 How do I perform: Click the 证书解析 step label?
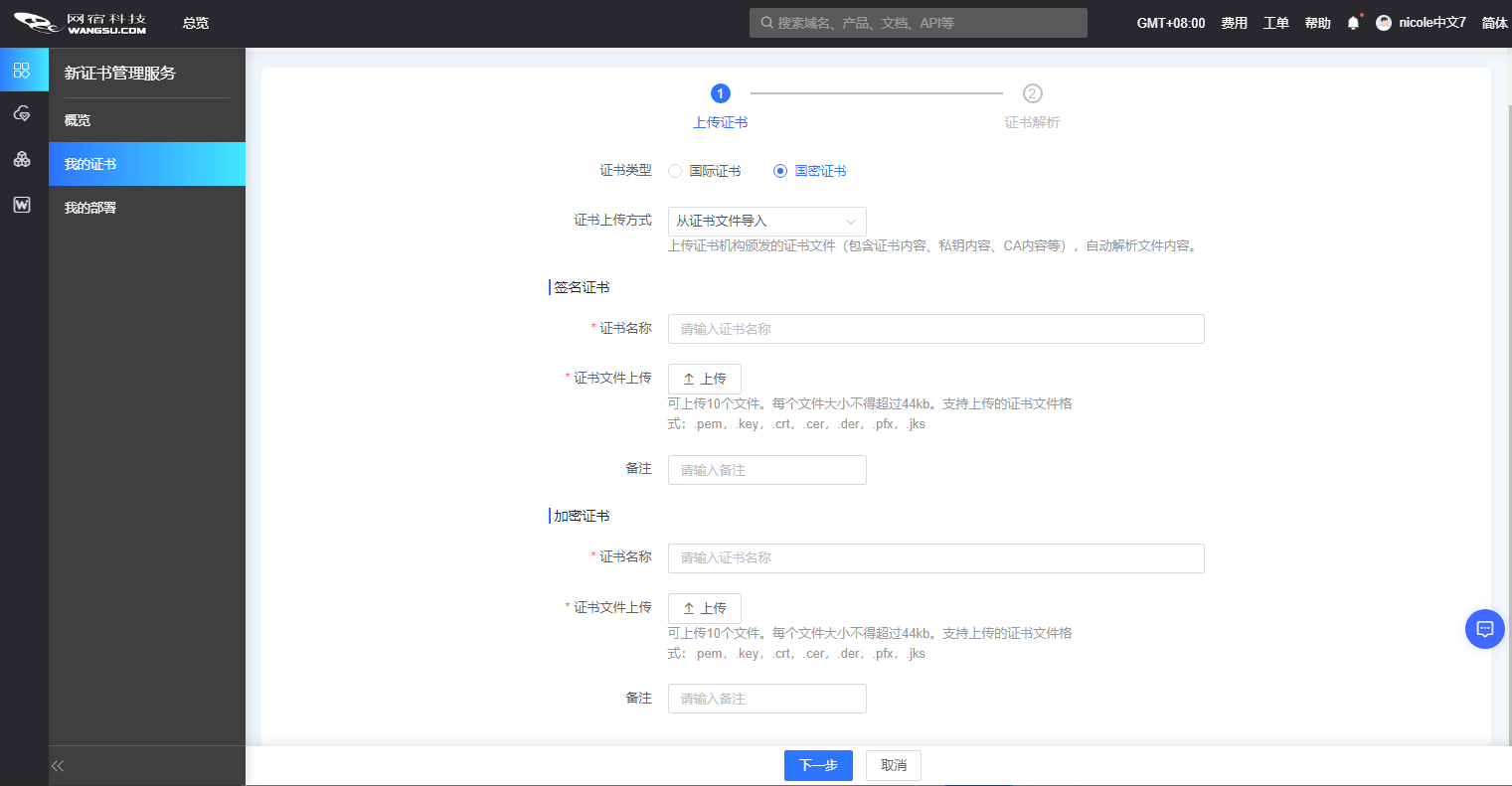point(1032,122)
